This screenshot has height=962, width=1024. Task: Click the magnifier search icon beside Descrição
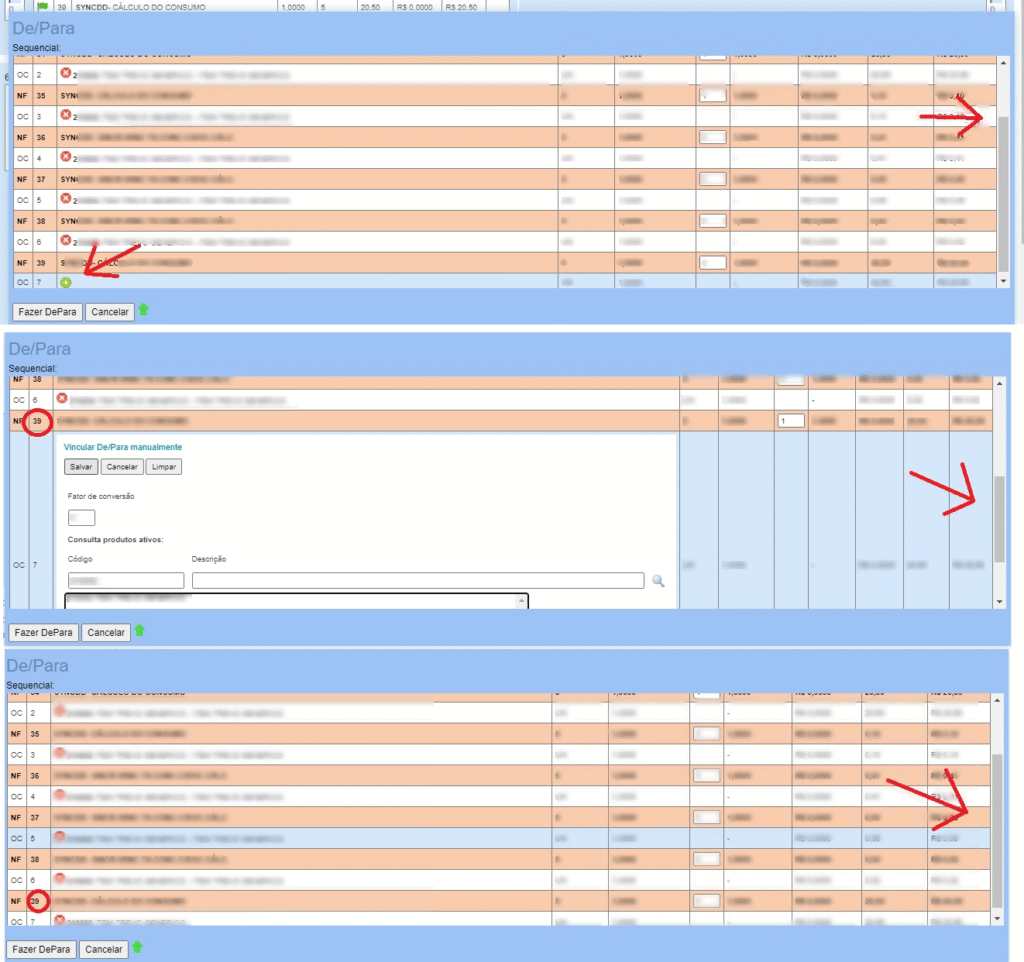point(658,580)
